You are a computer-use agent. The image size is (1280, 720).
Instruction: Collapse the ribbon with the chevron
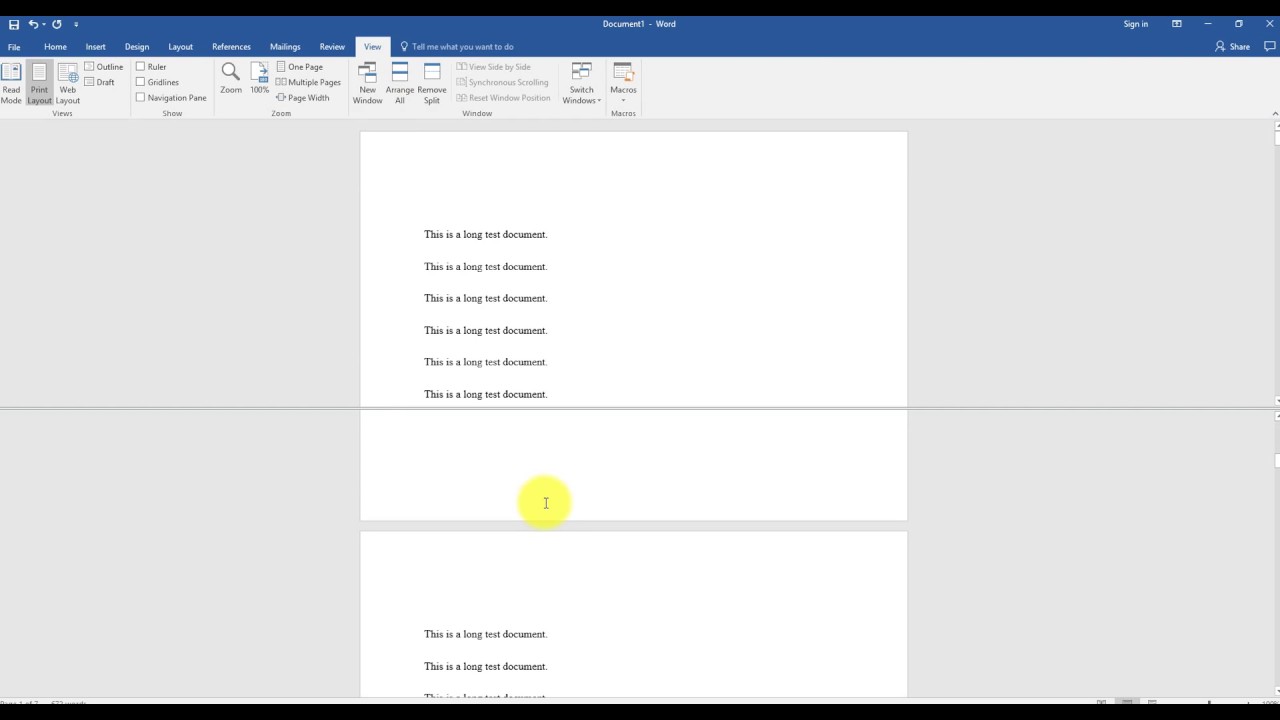point(1274,114)
